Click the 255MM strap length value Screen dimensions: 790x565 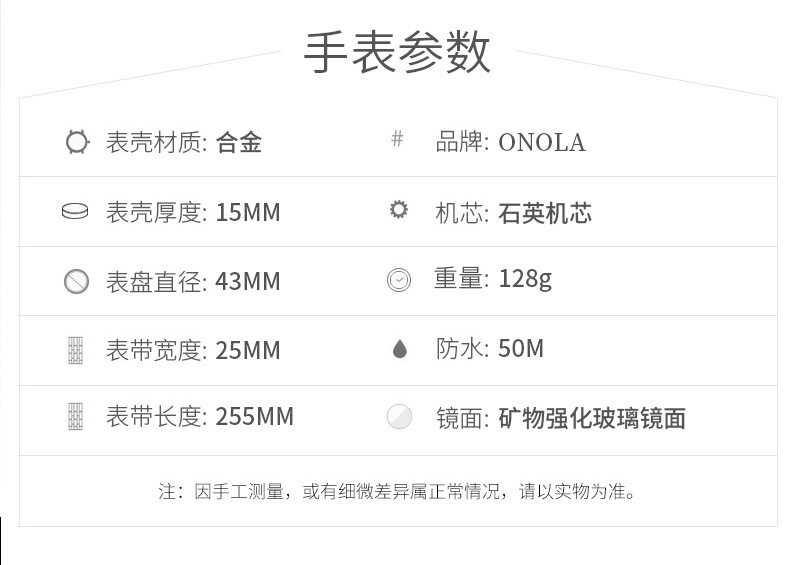click(255, 417)
